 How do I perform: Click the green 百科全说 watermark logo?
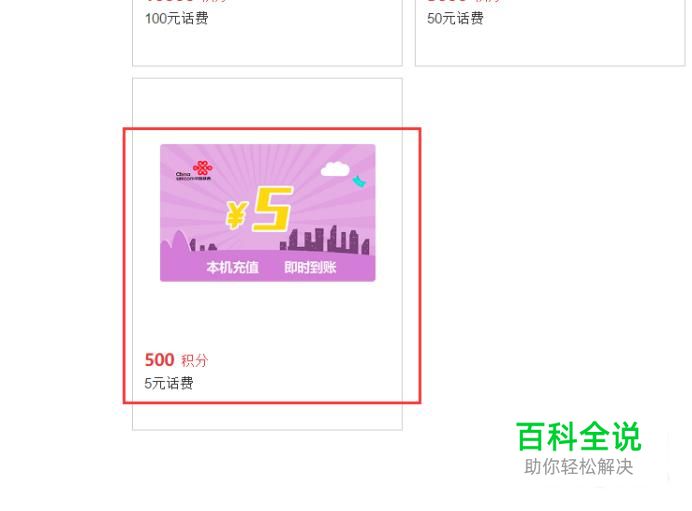tap(579, 436)
